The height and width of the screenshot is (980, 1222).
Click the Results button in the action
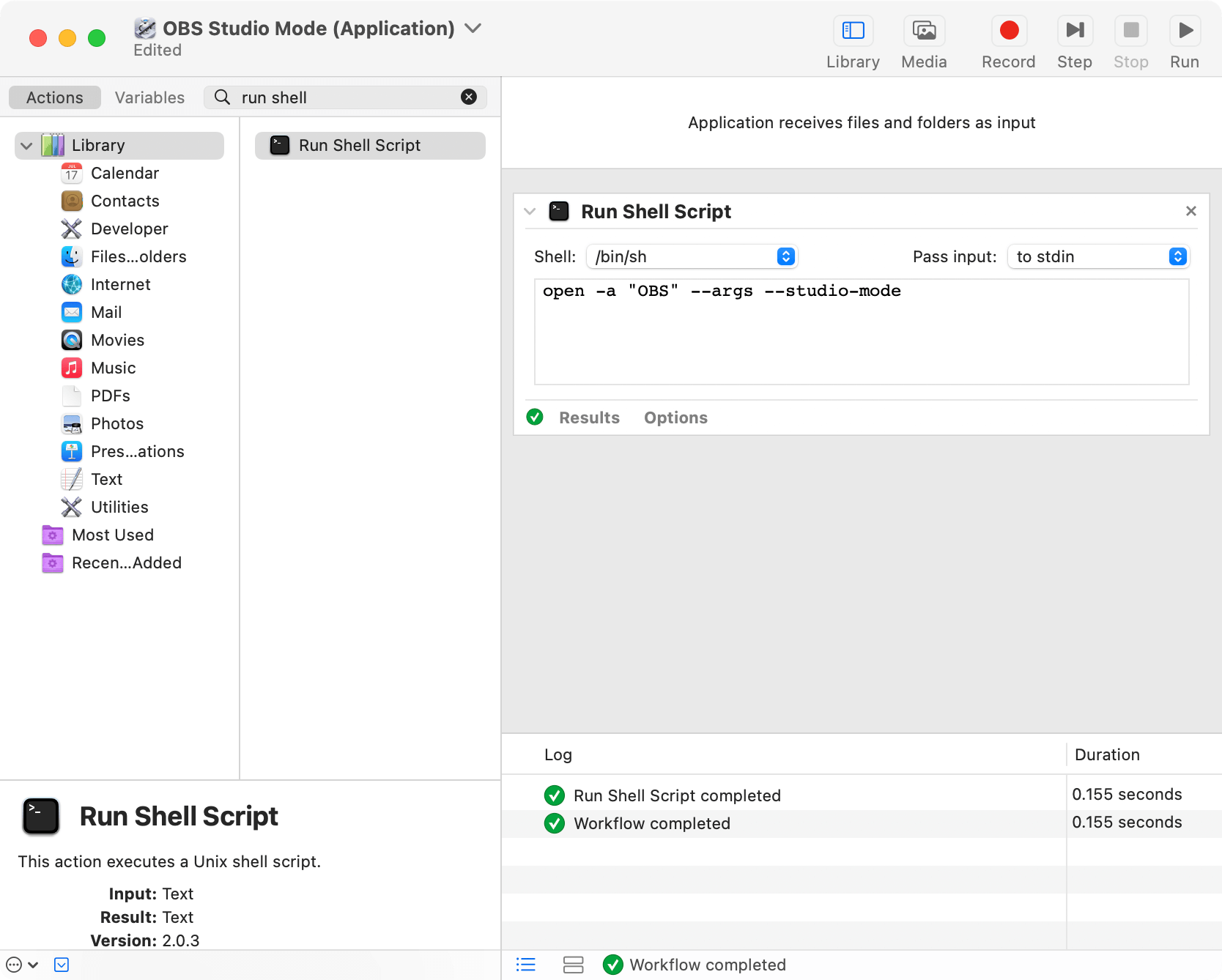[x=589, y=417]
